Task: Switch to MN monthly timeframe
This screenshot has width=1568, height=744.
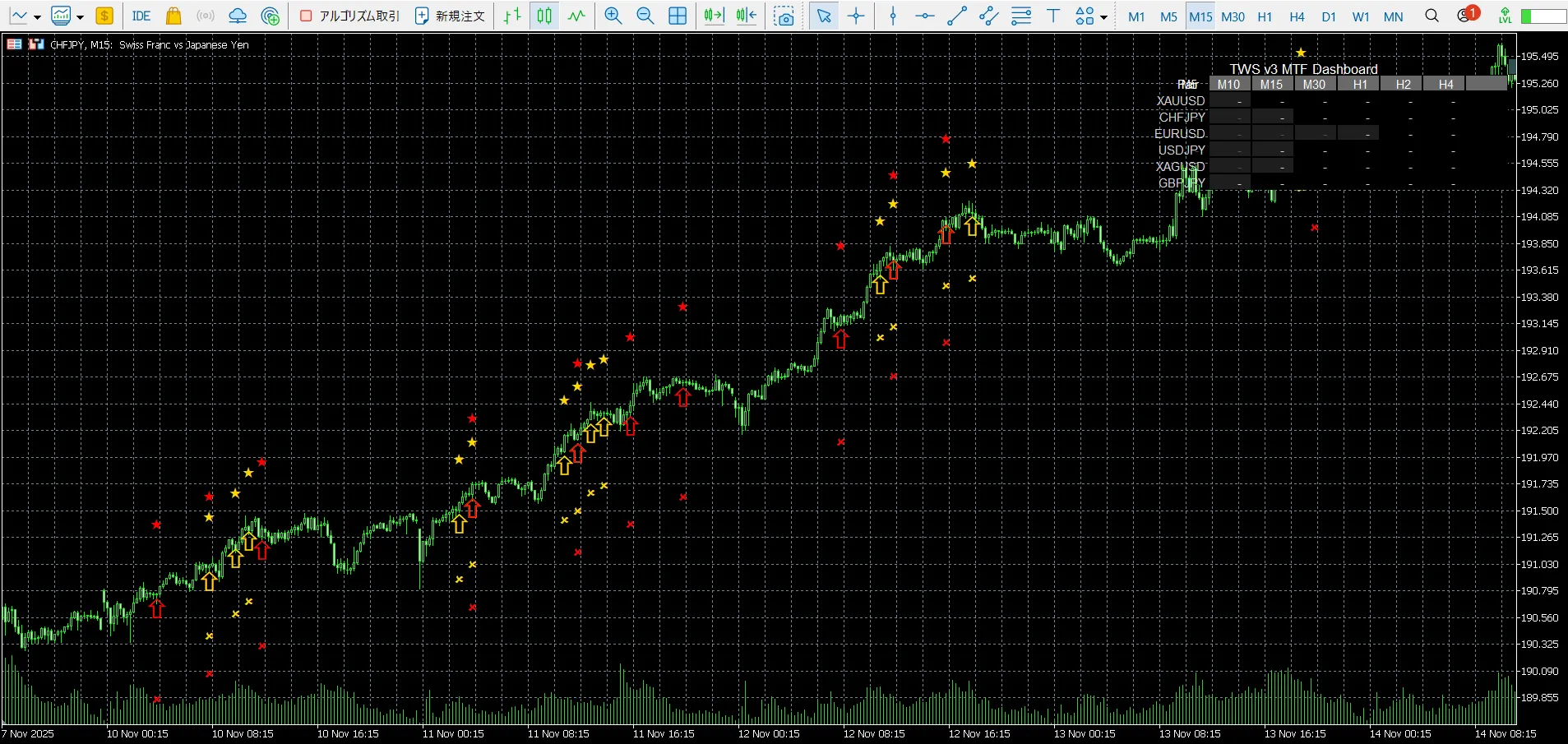Action: (1393, 16)
